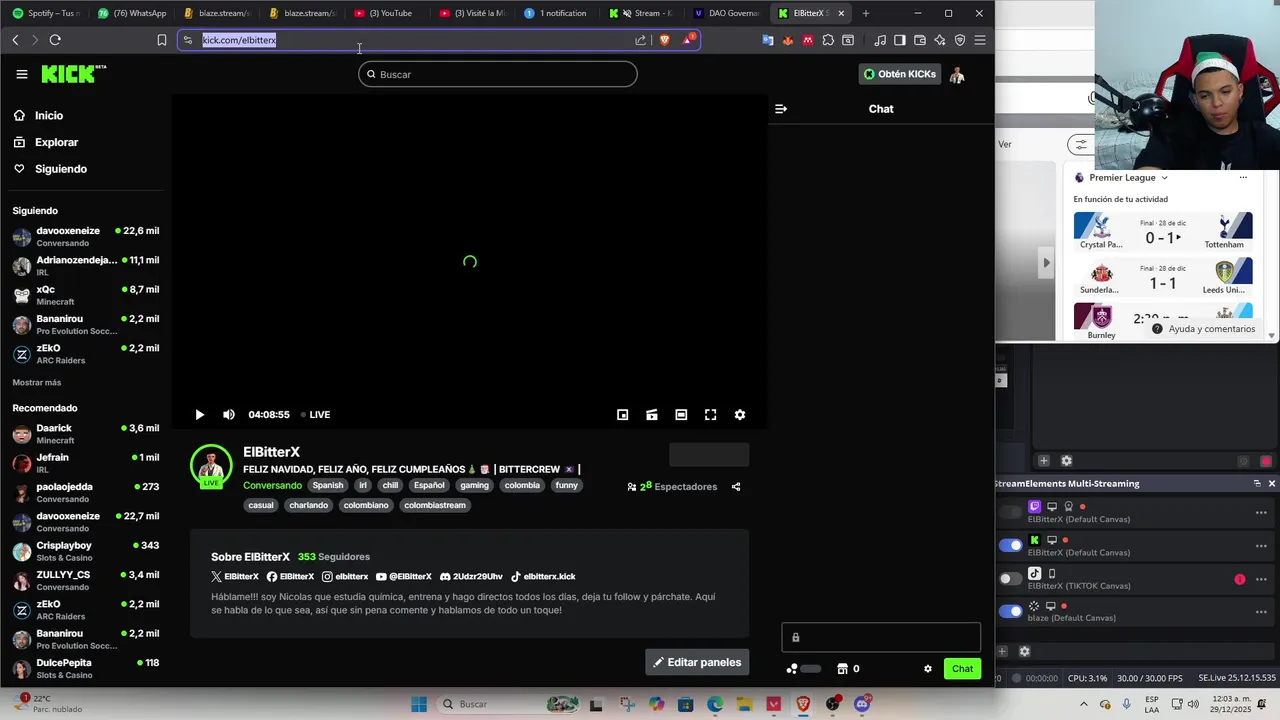Open more options for blaze destination
This screenshot has height=720, width=1280.
coord(1261,611)
